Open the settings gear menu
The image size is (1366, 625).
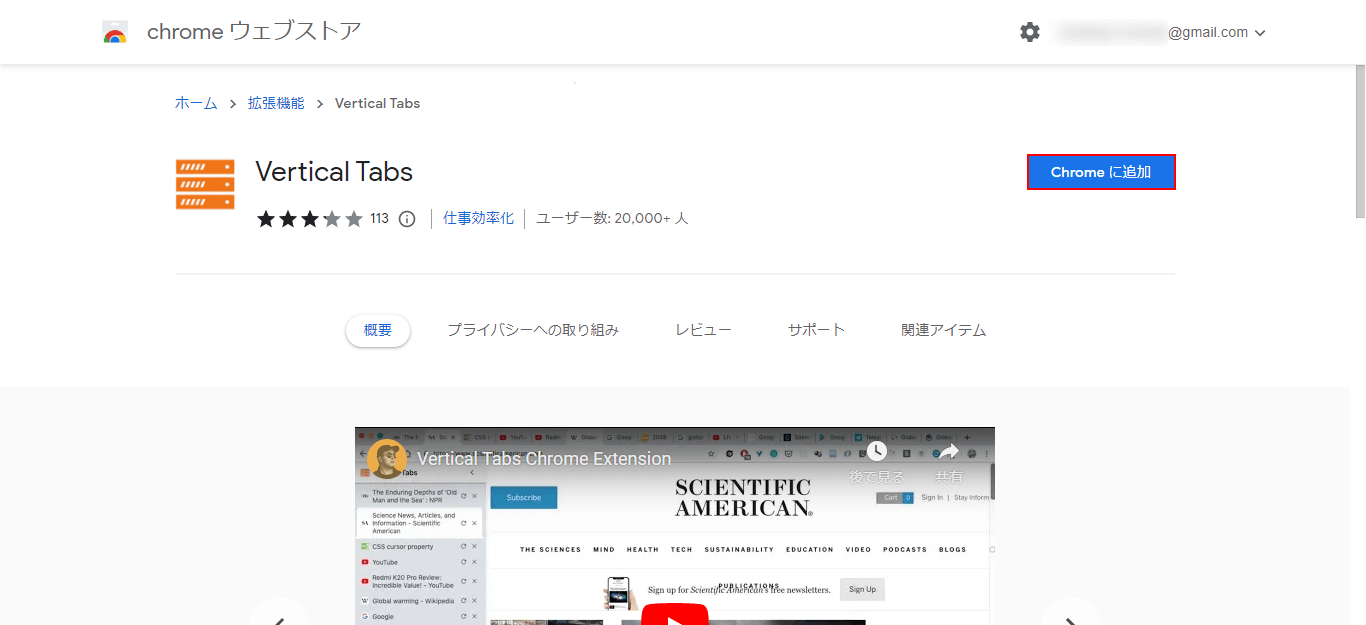click(1030, 32)
